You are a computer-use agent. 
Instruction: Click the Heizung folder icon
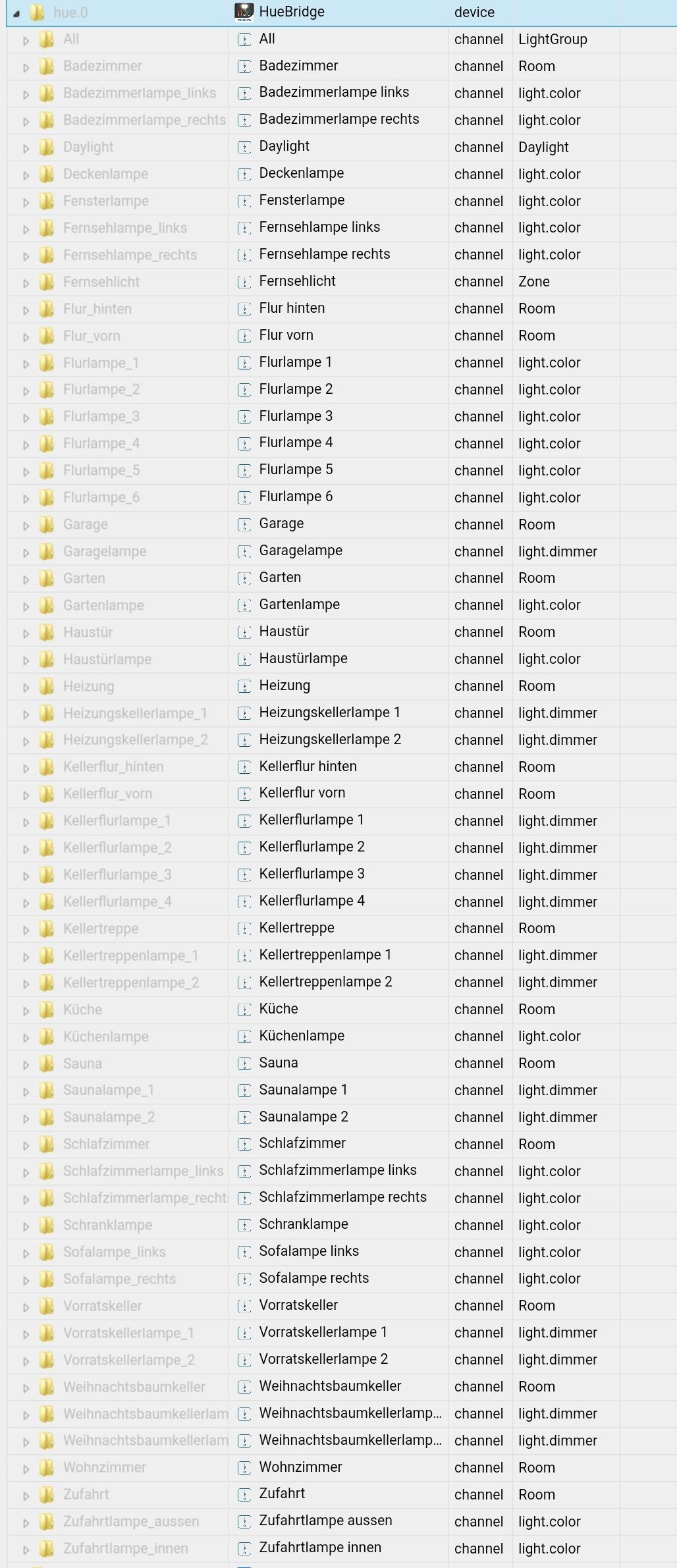tap(46, 686)
